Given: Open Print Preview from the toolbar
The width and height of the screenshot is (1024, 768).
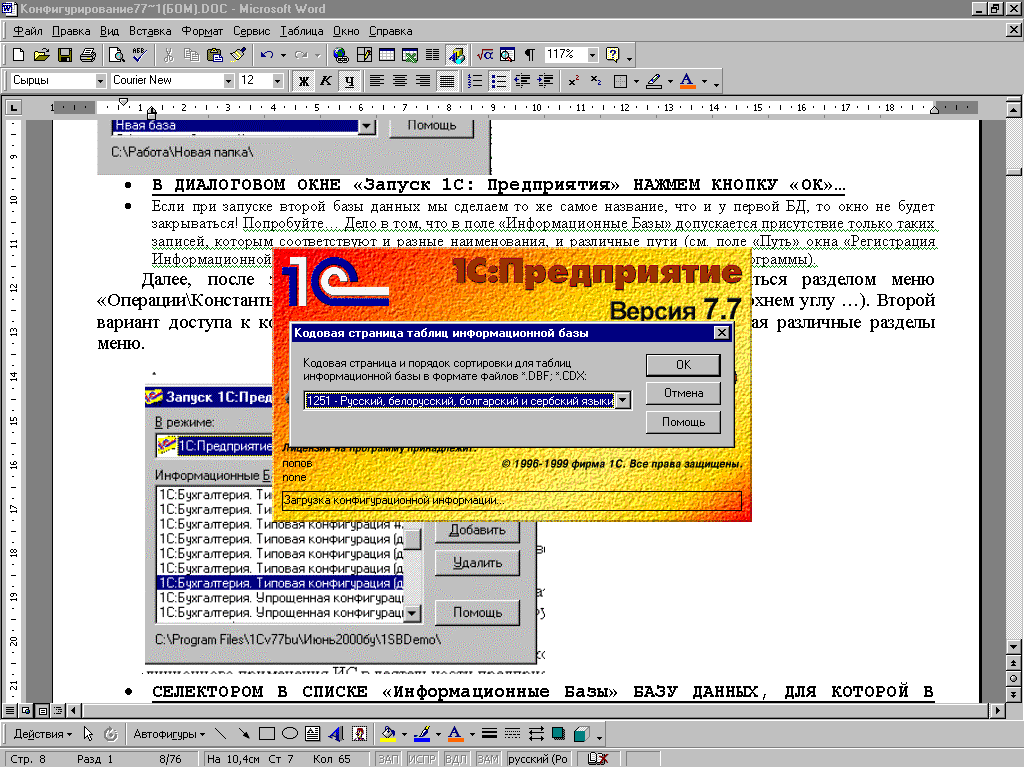Looking at the screenshot, I should [116, 55].
